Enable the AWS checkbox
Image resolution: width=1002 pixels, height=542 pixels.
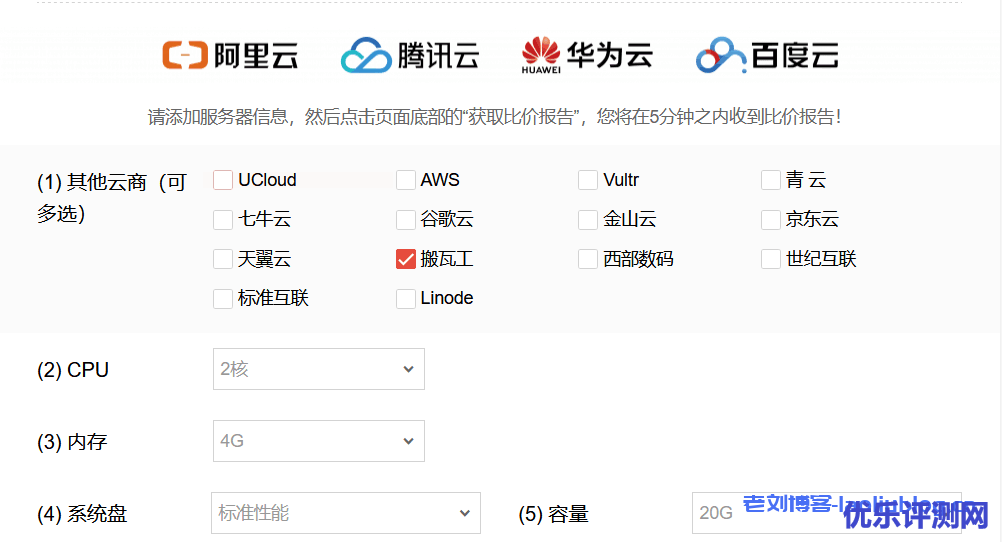[x=406, y=180]
